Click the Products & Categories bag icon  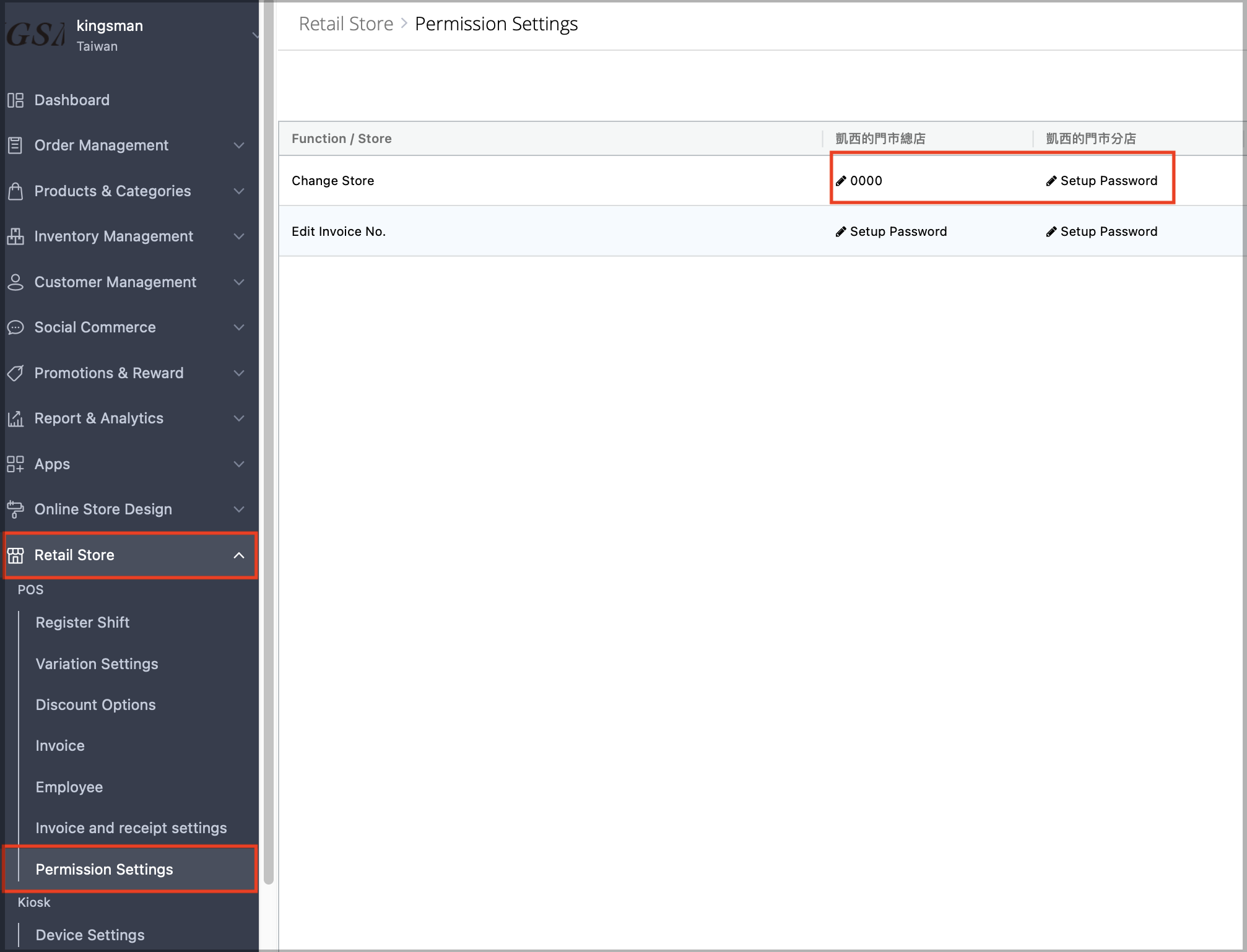pos(15,191)
